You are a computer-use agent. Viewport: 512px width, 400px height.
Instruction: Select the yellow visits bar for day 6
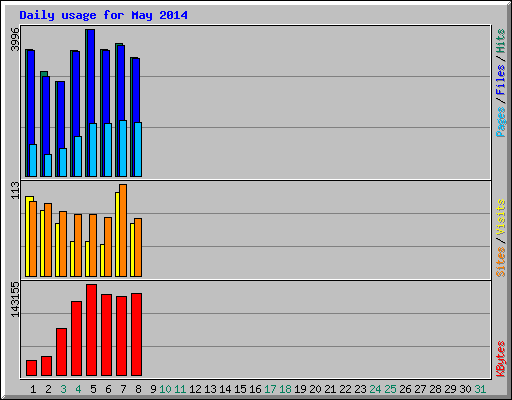tap(102, 260)
